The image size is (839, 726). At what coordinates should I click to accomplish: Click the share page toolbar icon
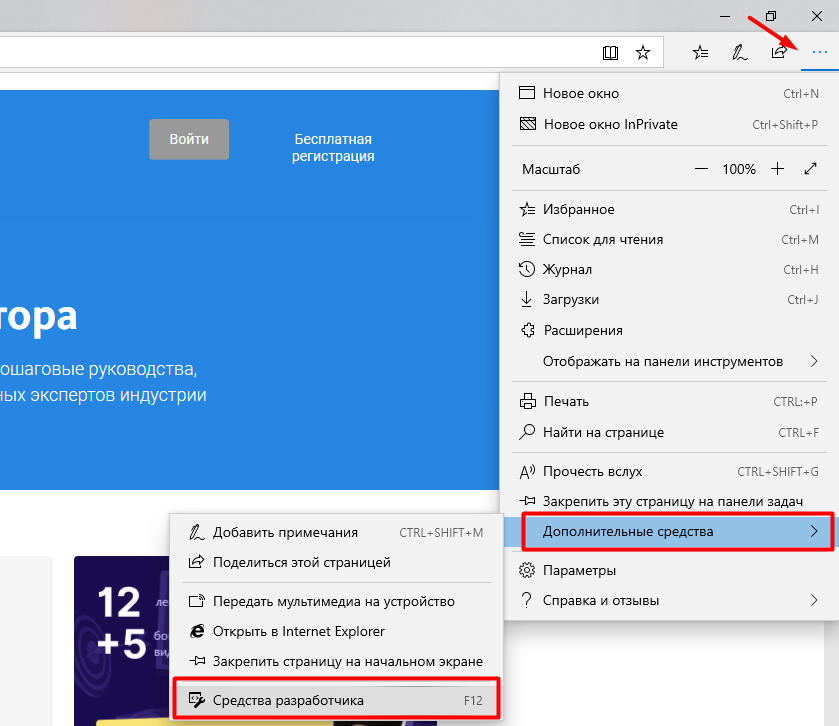pyautogui.click(x=779, y=52)
